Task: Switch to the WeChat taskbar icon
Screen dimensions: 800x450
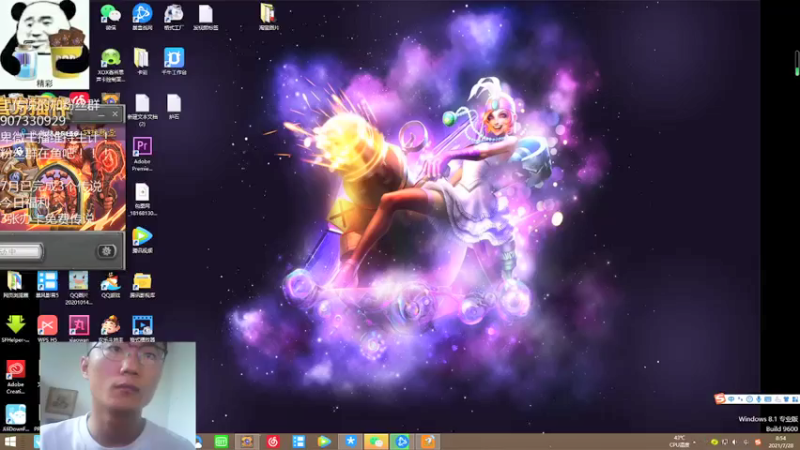Action: (x=376, y=442)
